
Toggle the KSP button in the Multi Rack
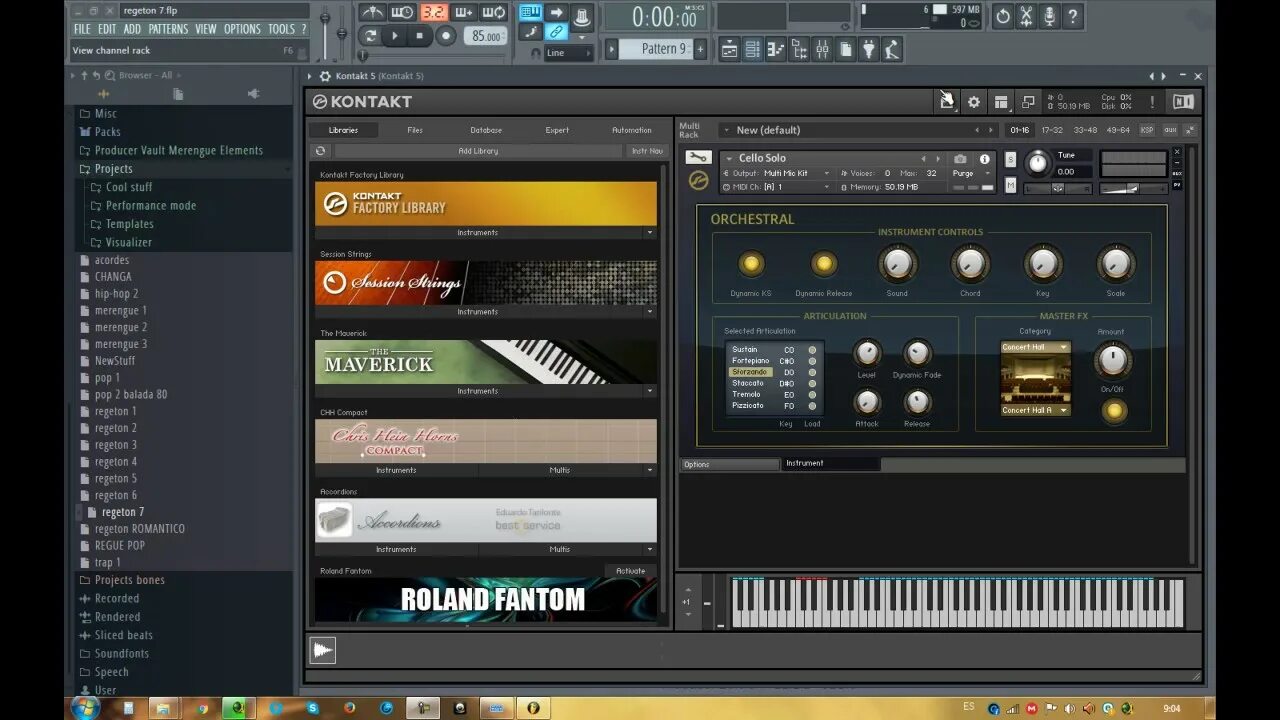tap(1146, 130)
